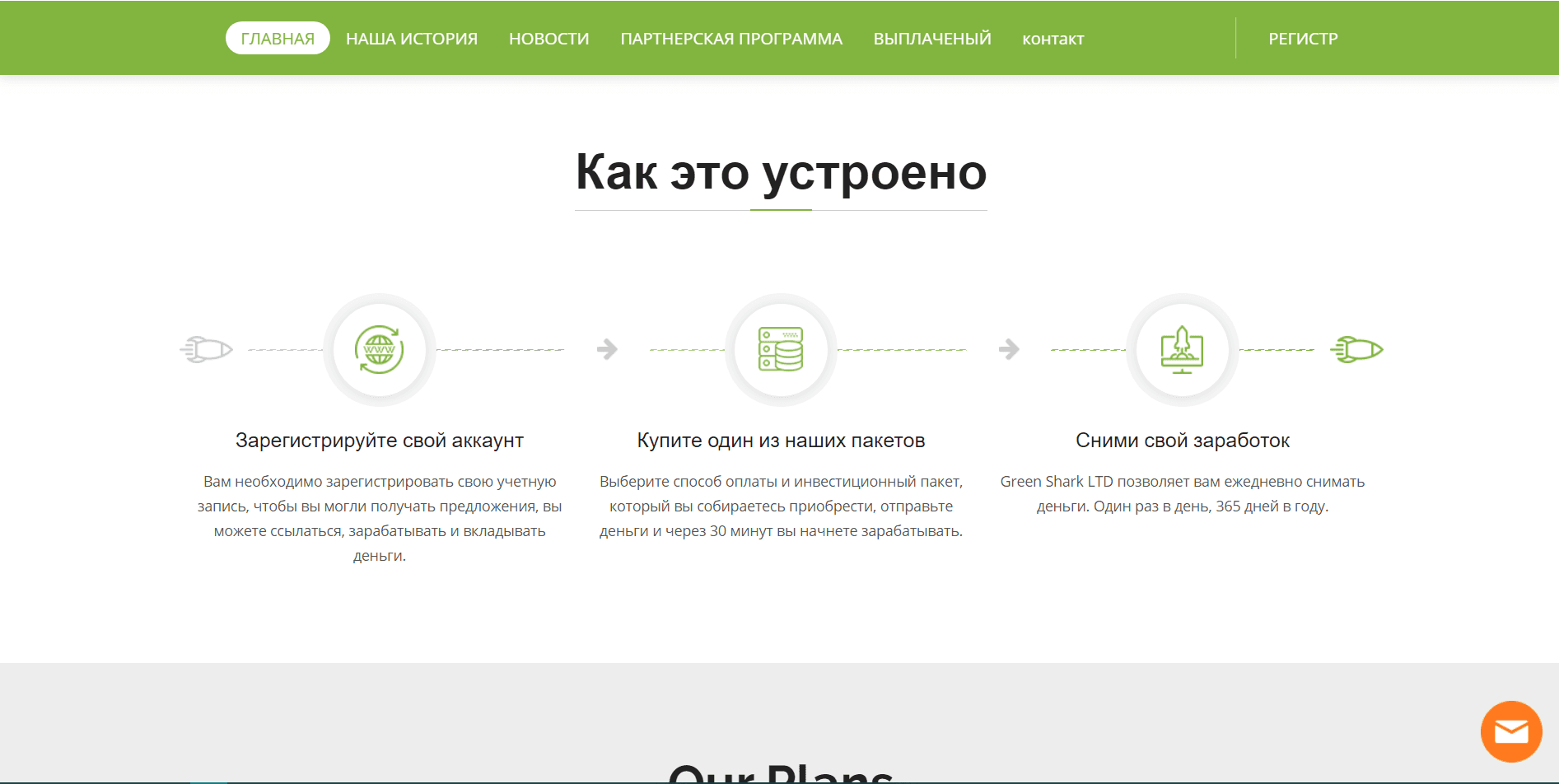The height and width of the screenshot is (784, 1559).
Task: Click the rocket-on-monitor icon above 'Сними свой заработок'
Action: [1182, 350]
